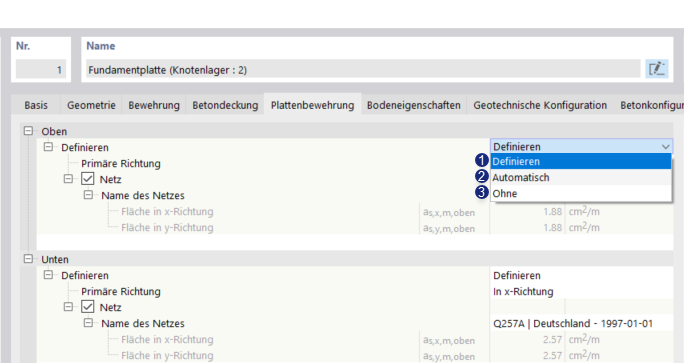
Task: Collapse Definieren node under Oben
Action: (48, 147)
